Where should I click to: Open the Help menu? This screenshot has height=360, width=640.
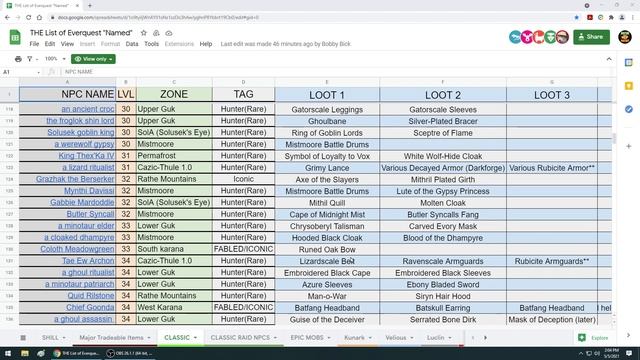pyautogui.click(x=206, y=44)
